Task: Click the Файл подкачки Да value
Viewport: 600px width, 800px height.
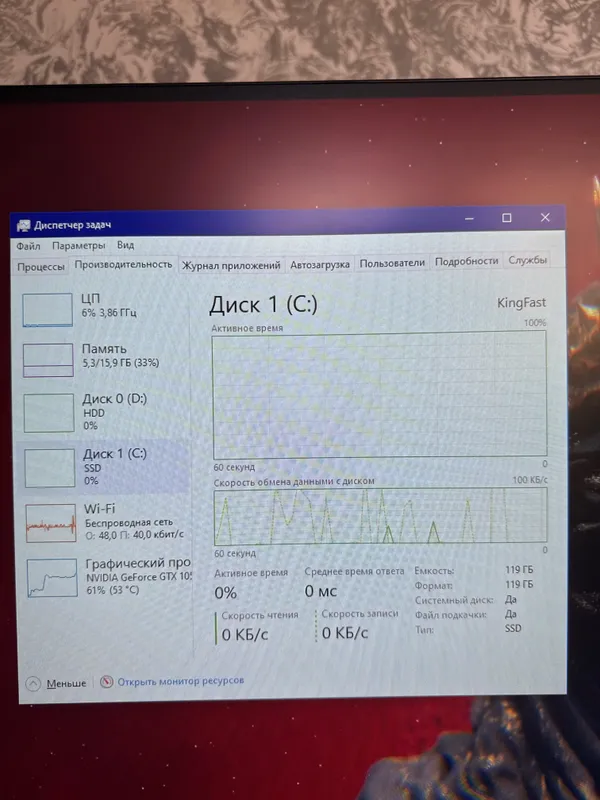Action: click(511, 614)
